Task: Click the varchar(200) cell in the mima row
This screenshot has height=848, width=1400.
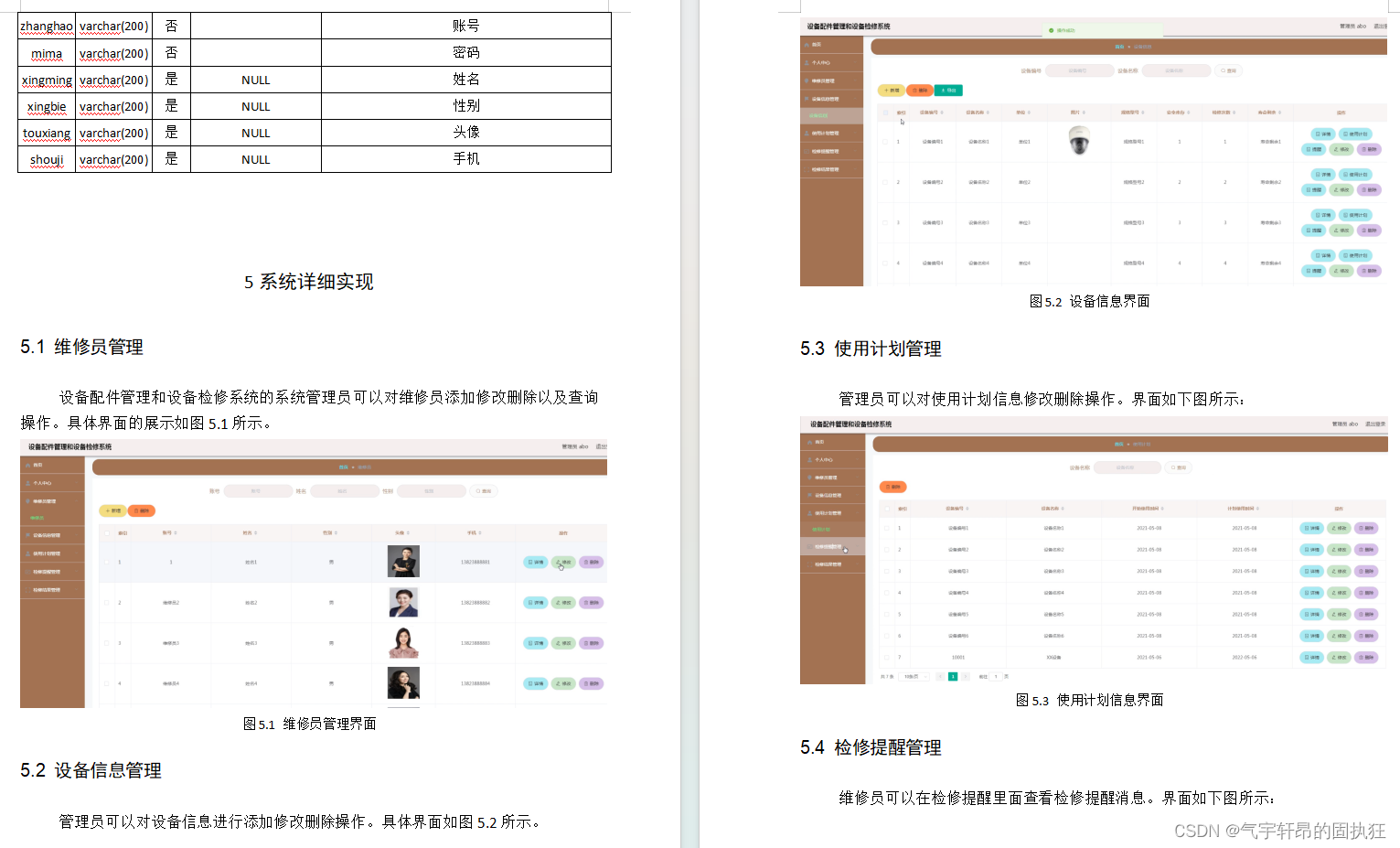Action: pos(113,53)
